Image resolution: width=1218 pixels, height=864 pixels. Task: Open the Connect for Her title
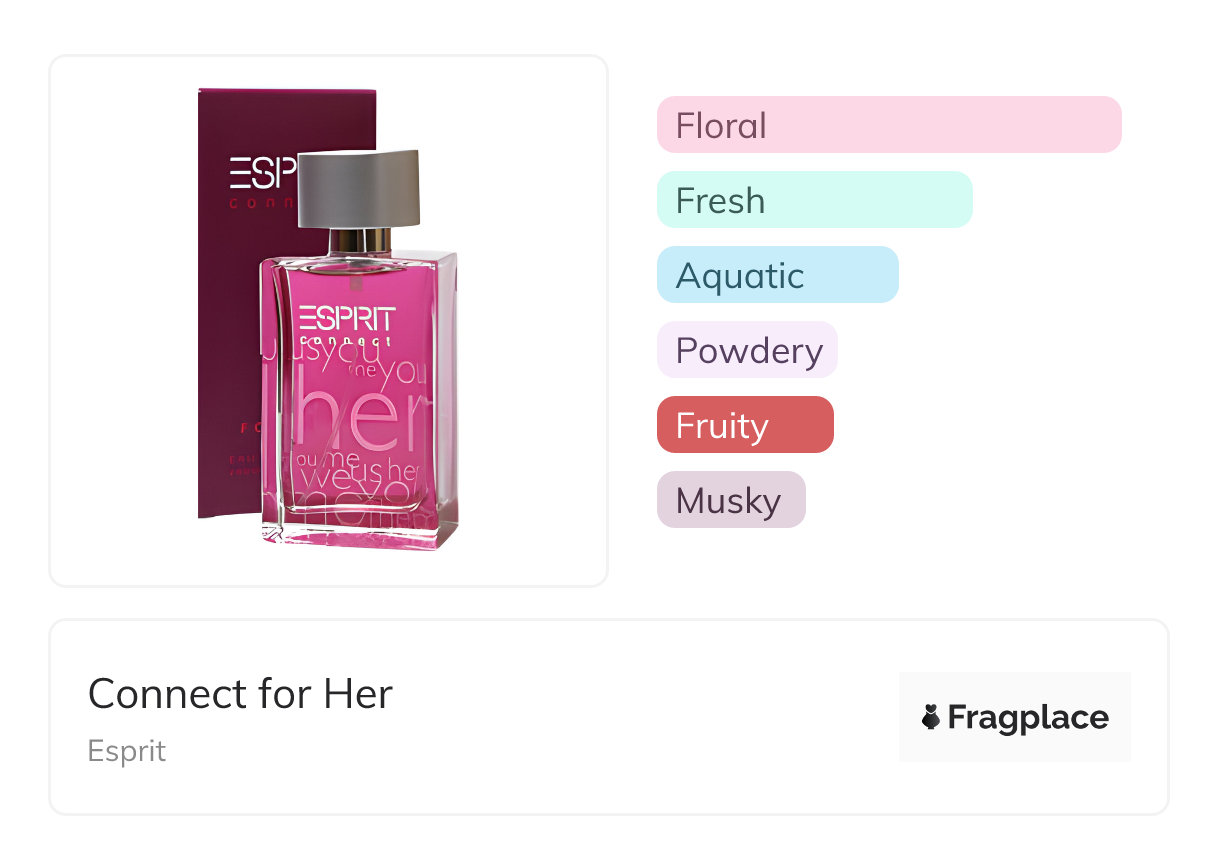tap(240, 693)
